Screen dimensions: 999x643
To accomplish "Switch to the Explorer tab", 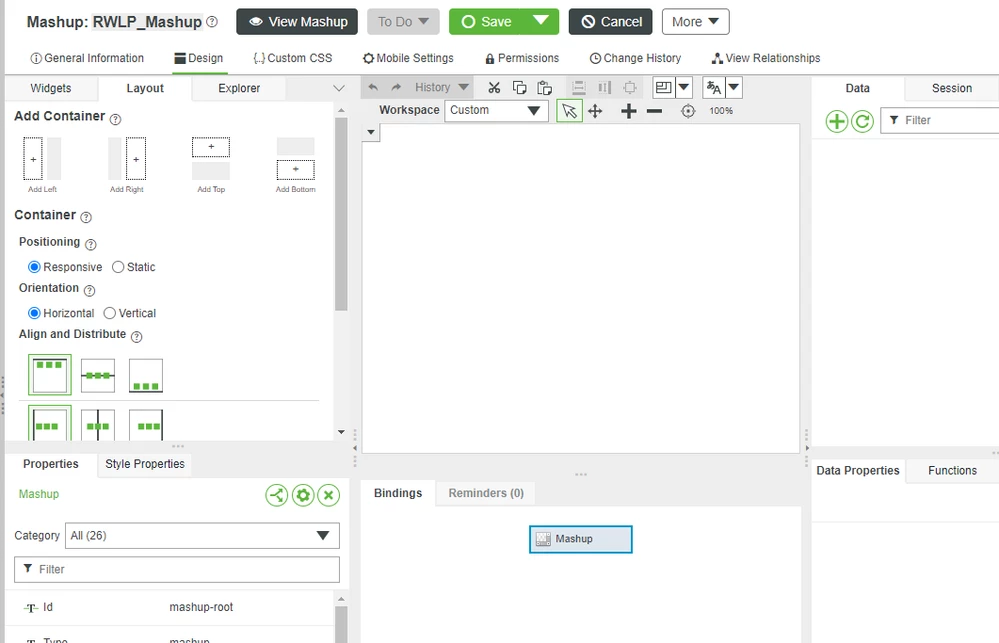I will point(239,88).
